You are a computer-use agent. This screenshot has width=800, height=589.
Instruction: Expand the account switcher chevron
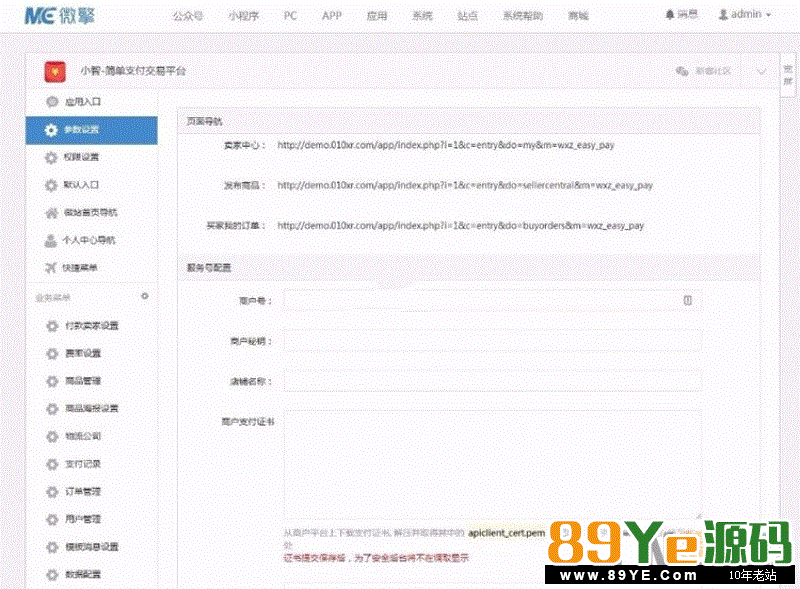coord(761,71)
